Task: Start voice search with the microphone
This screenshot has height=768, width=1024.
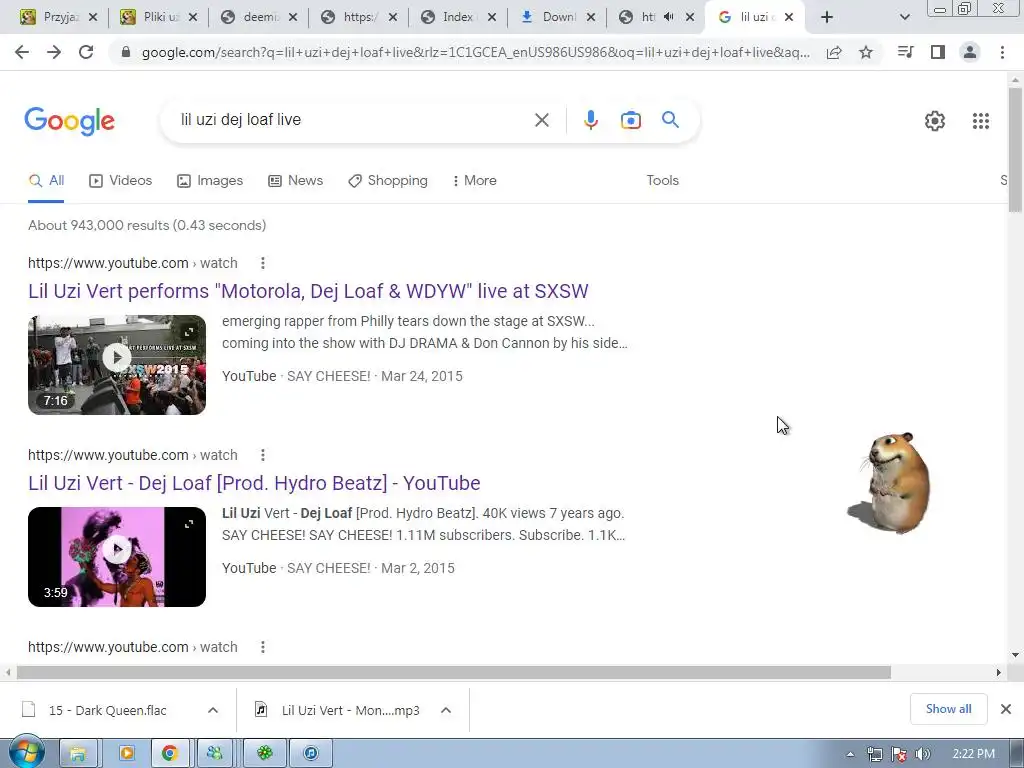Action: point(590,120)
